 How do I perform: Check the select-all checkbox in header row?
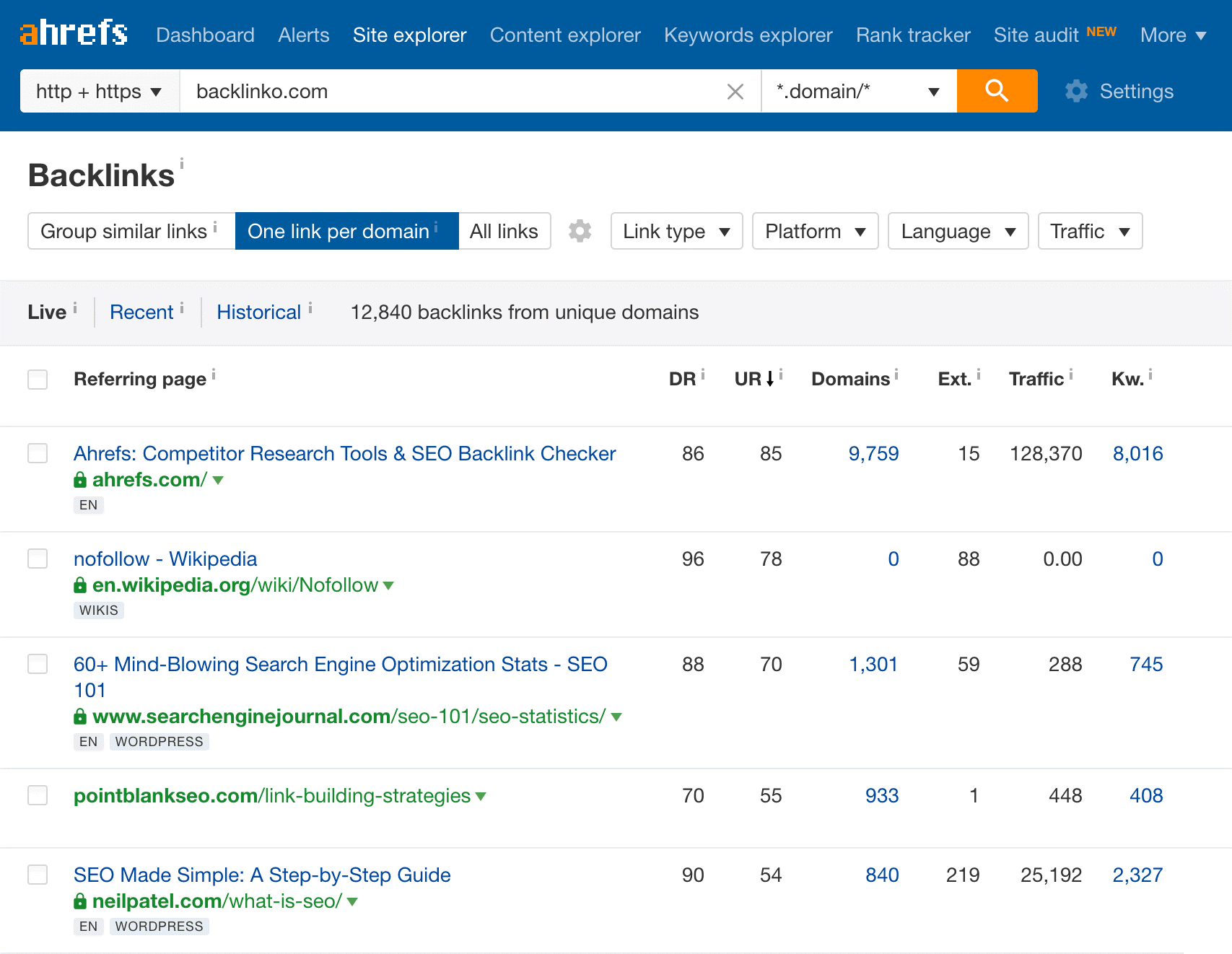pos(38,380)
